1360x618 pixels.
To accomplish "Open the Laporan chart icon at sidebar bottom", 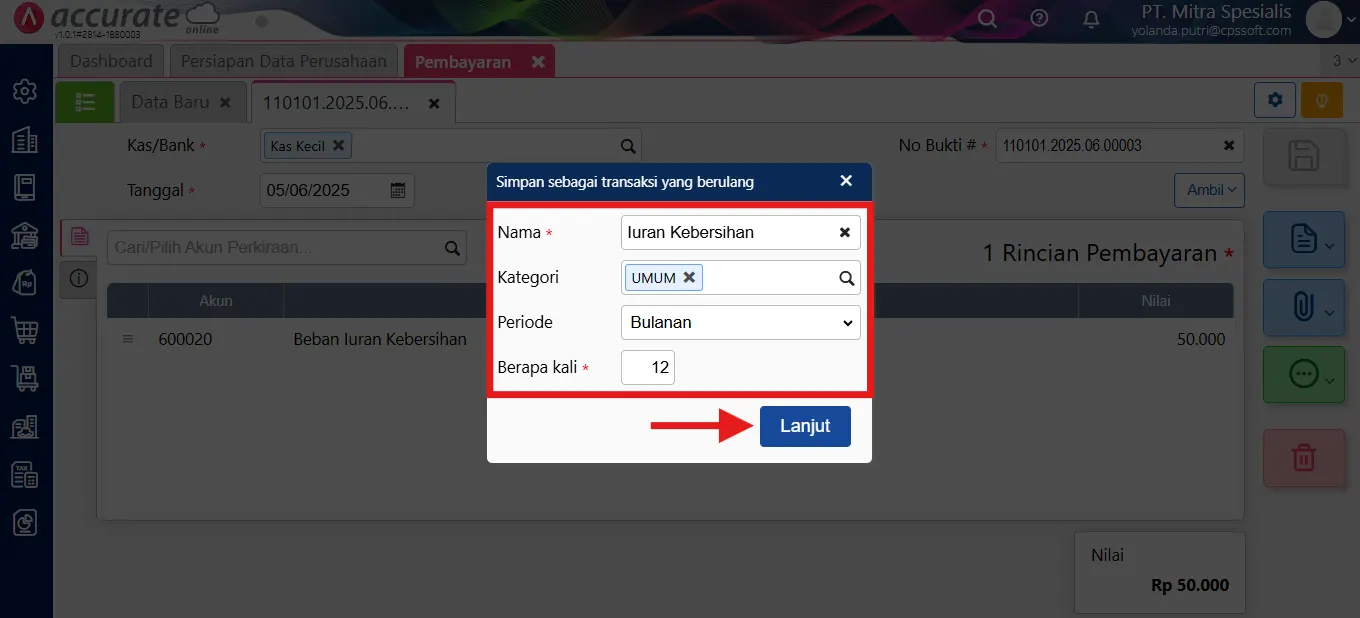I will tap(25, 522).
